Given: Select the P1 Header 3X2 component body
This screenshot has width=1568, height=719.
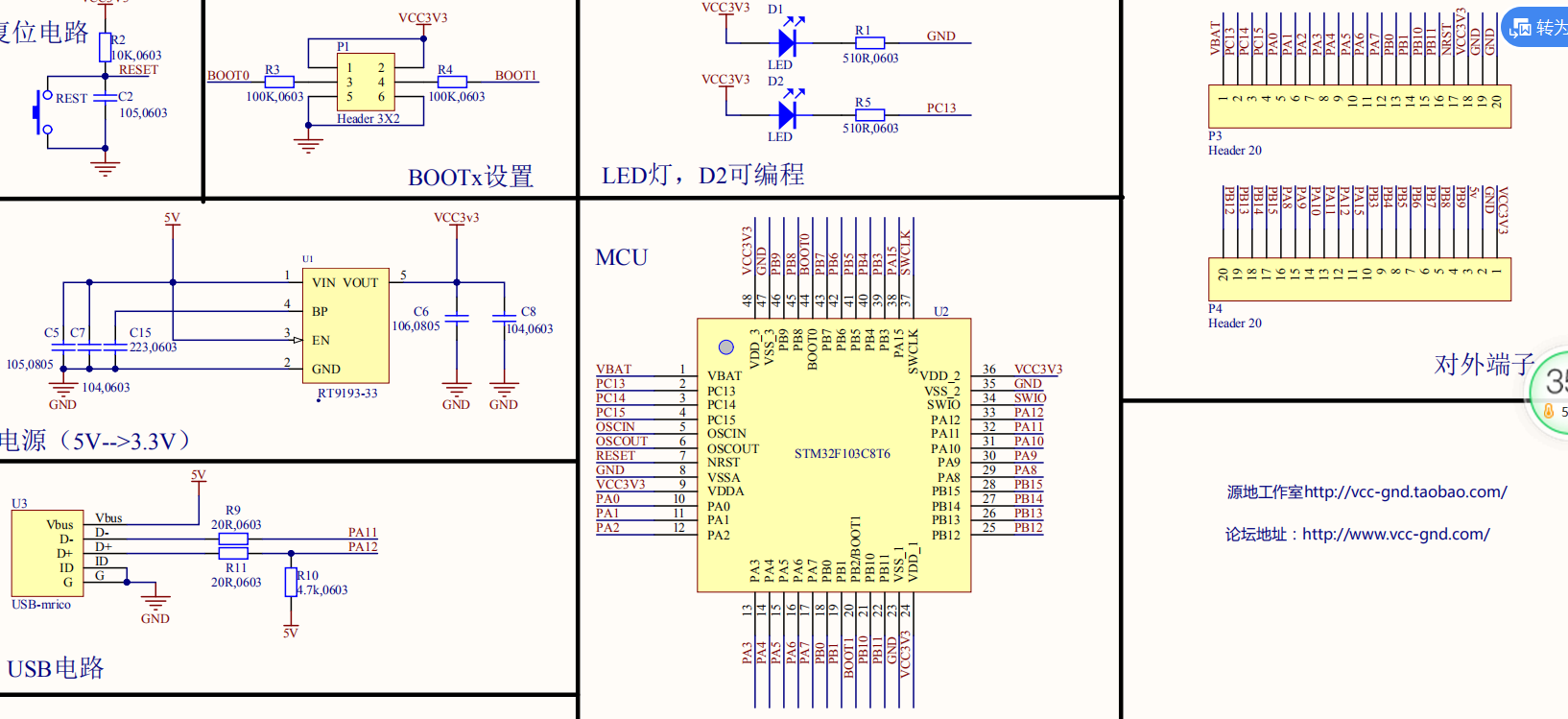Looking at the screenshot, I should pos(366,83).
